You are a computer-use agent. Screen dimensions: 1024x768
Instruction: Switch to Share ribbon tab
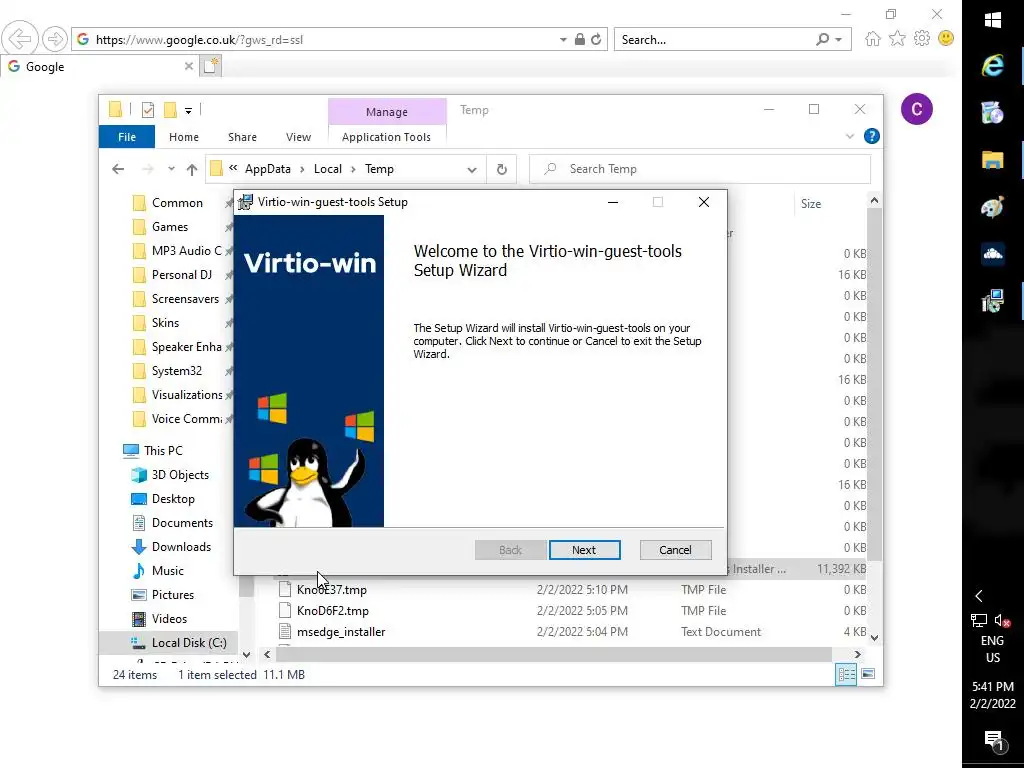242,137
